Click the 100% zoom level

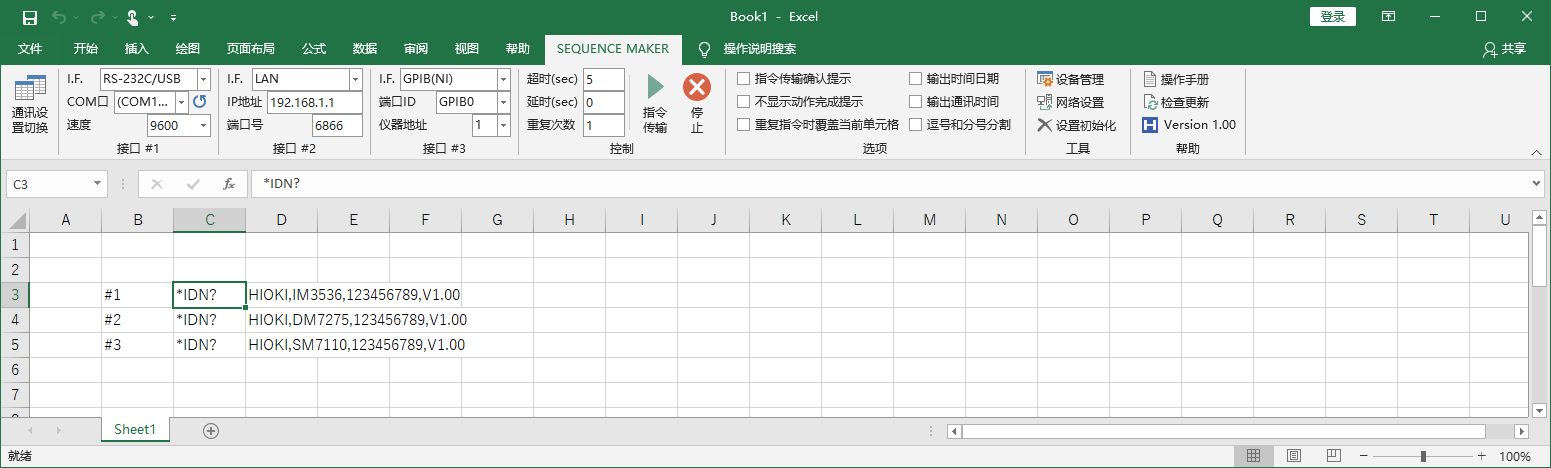click(x=1515, y=456)
